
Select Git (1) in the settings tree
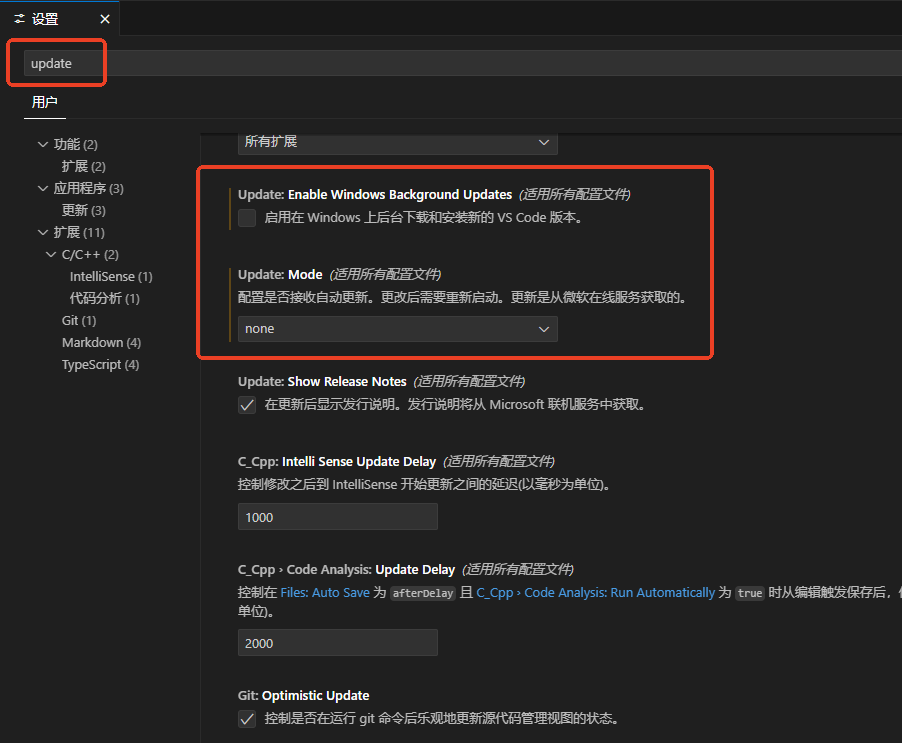[x=79, y=320]
